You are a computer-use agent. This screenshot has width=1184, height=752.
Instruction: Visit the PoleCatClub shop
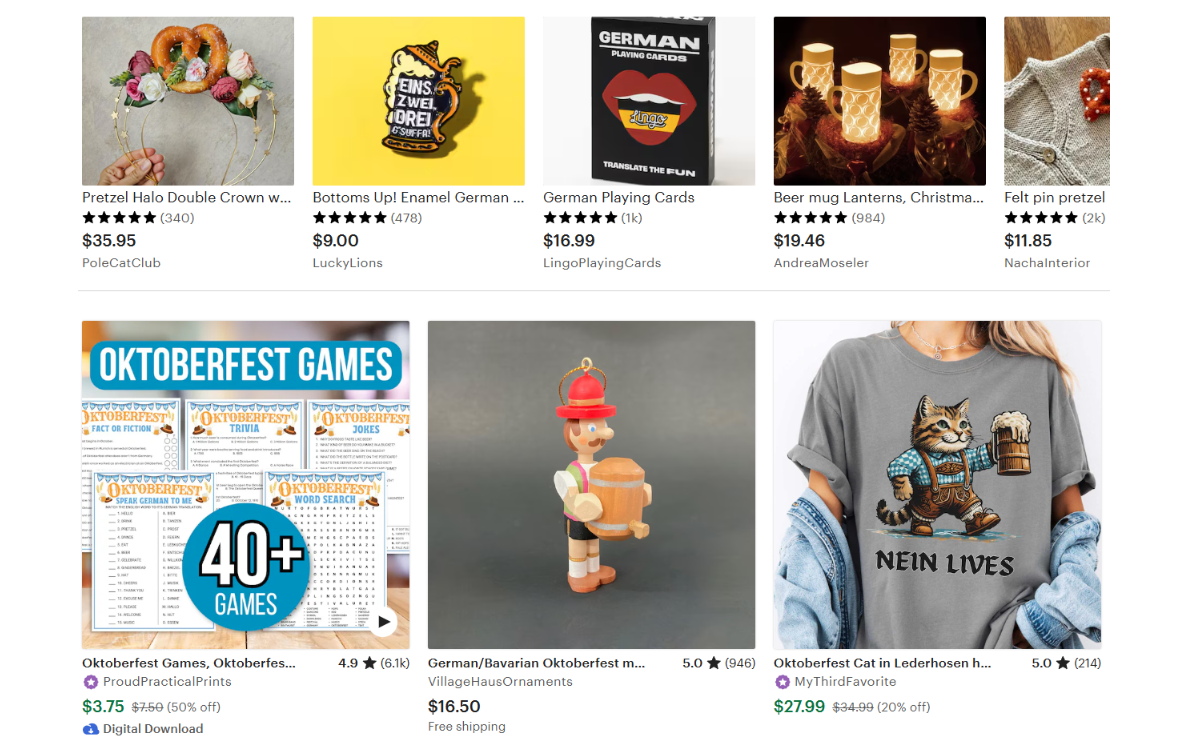[122, 263]
